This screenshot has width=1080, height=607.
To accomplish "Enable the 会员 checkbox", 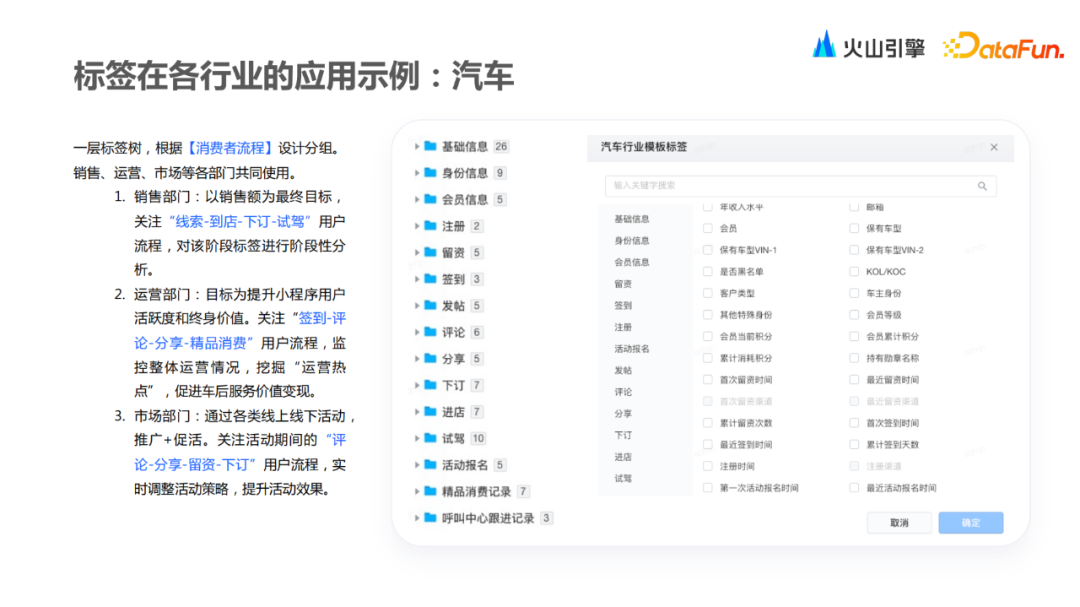I will (706, 227).
